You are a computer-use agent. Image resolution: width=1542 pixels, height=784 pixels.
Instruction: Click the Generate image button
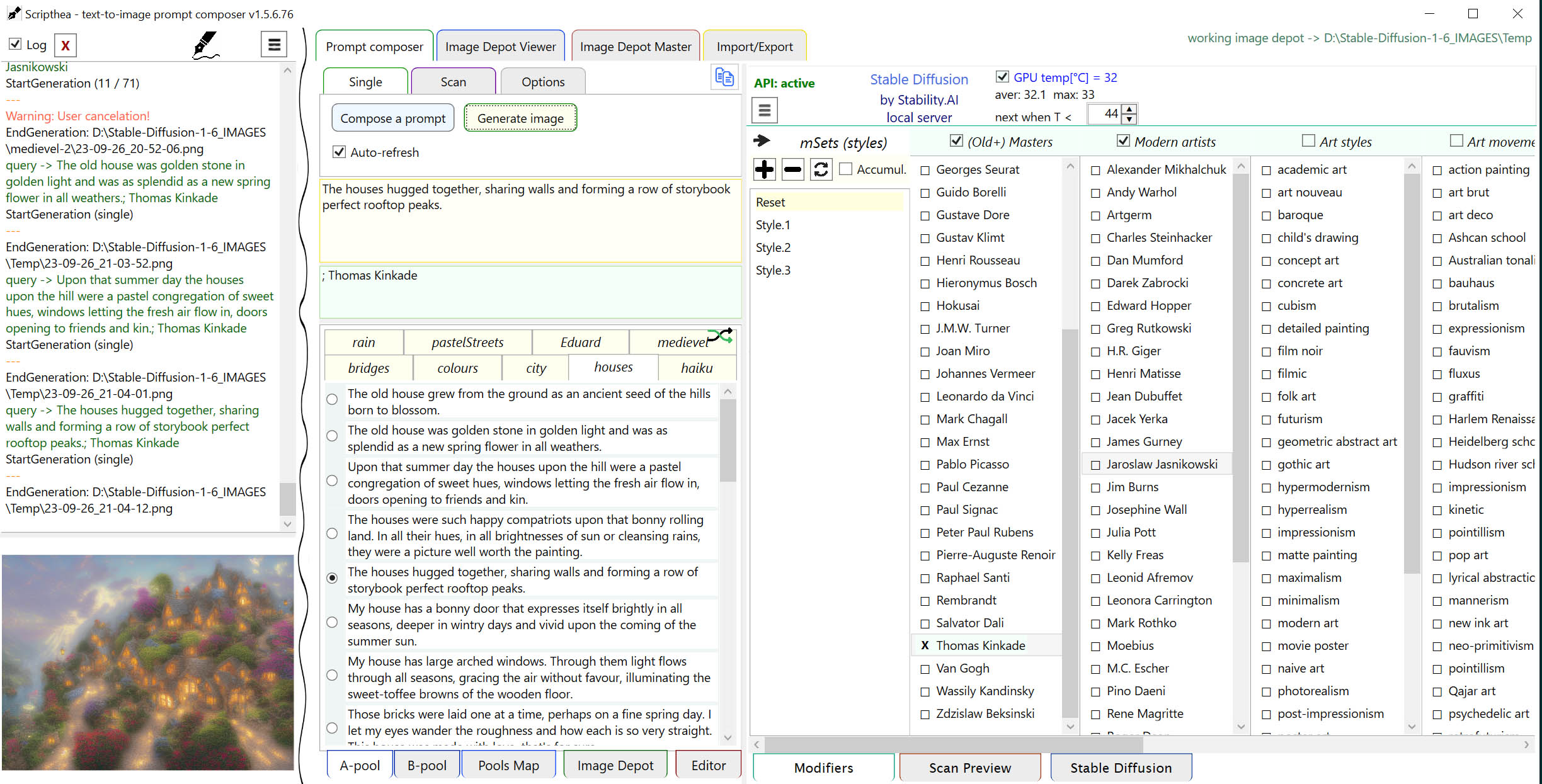(520, 118)
